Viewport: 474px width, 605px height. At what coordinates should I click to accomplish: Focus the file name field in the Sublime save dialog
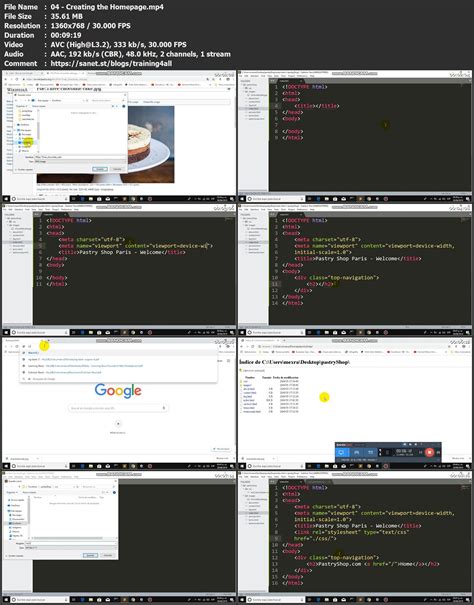(71, 543)
